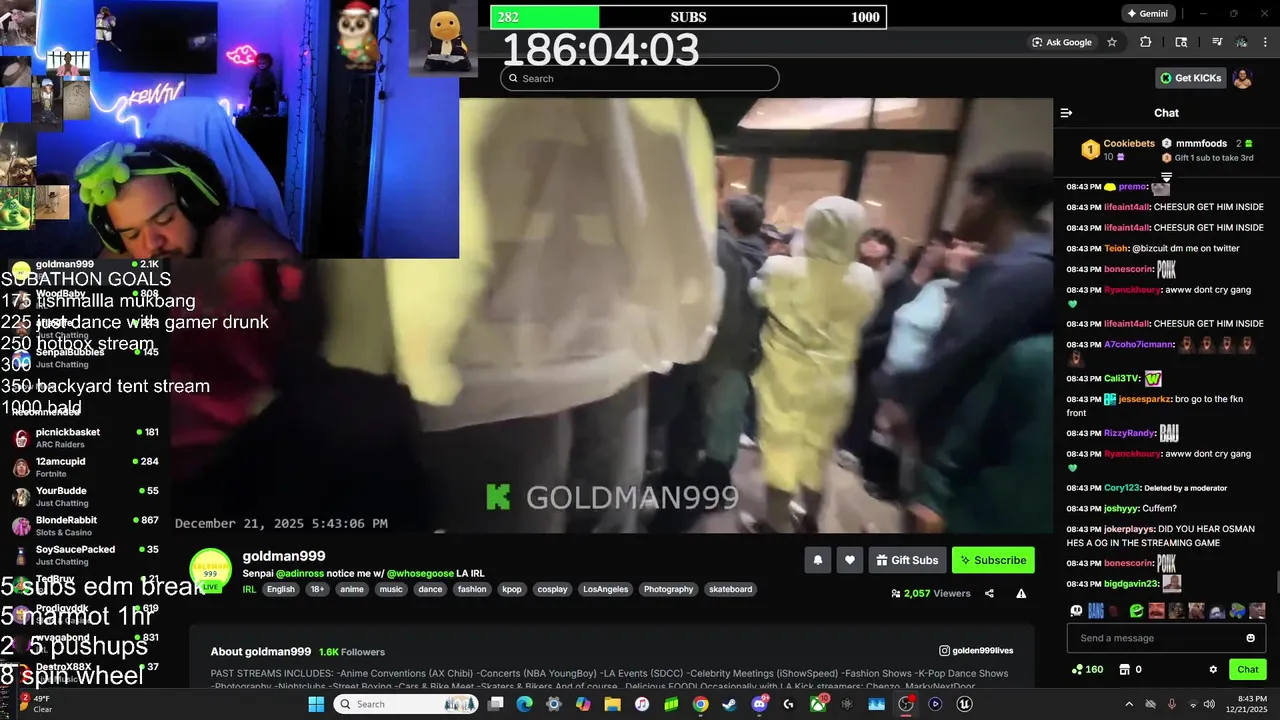1280x720 pixels.
Task: Click the goldman999 live avatar
Action: pos(210,571)
